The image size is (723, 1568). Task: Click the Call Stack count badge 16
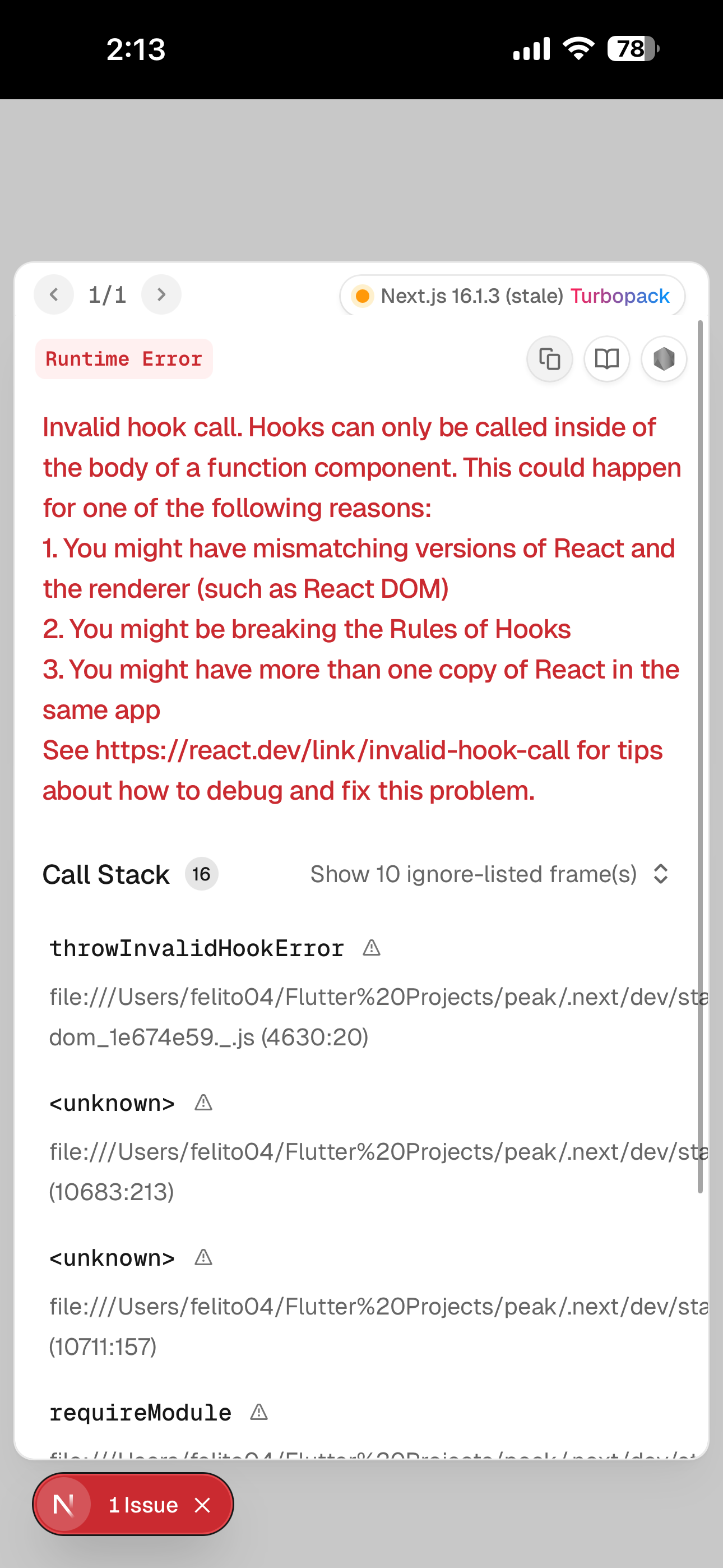click(x=201, y=874)
